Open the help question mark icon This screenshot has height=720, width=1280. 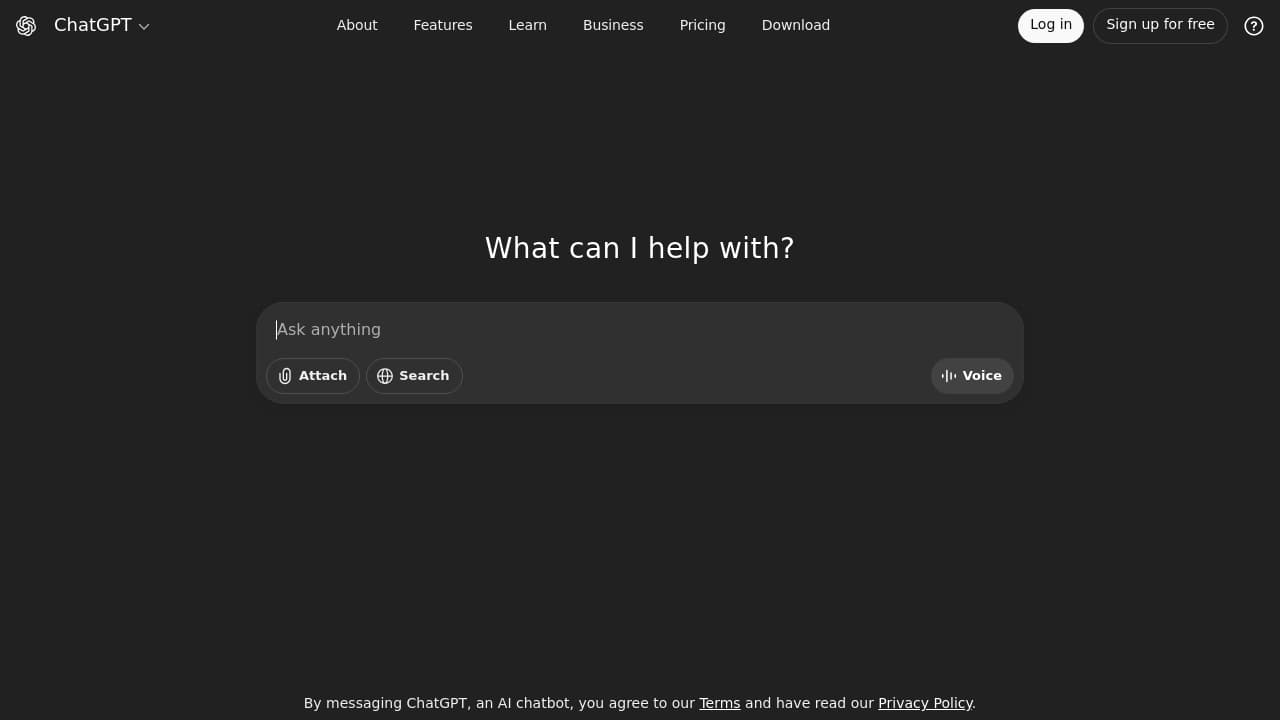coord(1254,26)
